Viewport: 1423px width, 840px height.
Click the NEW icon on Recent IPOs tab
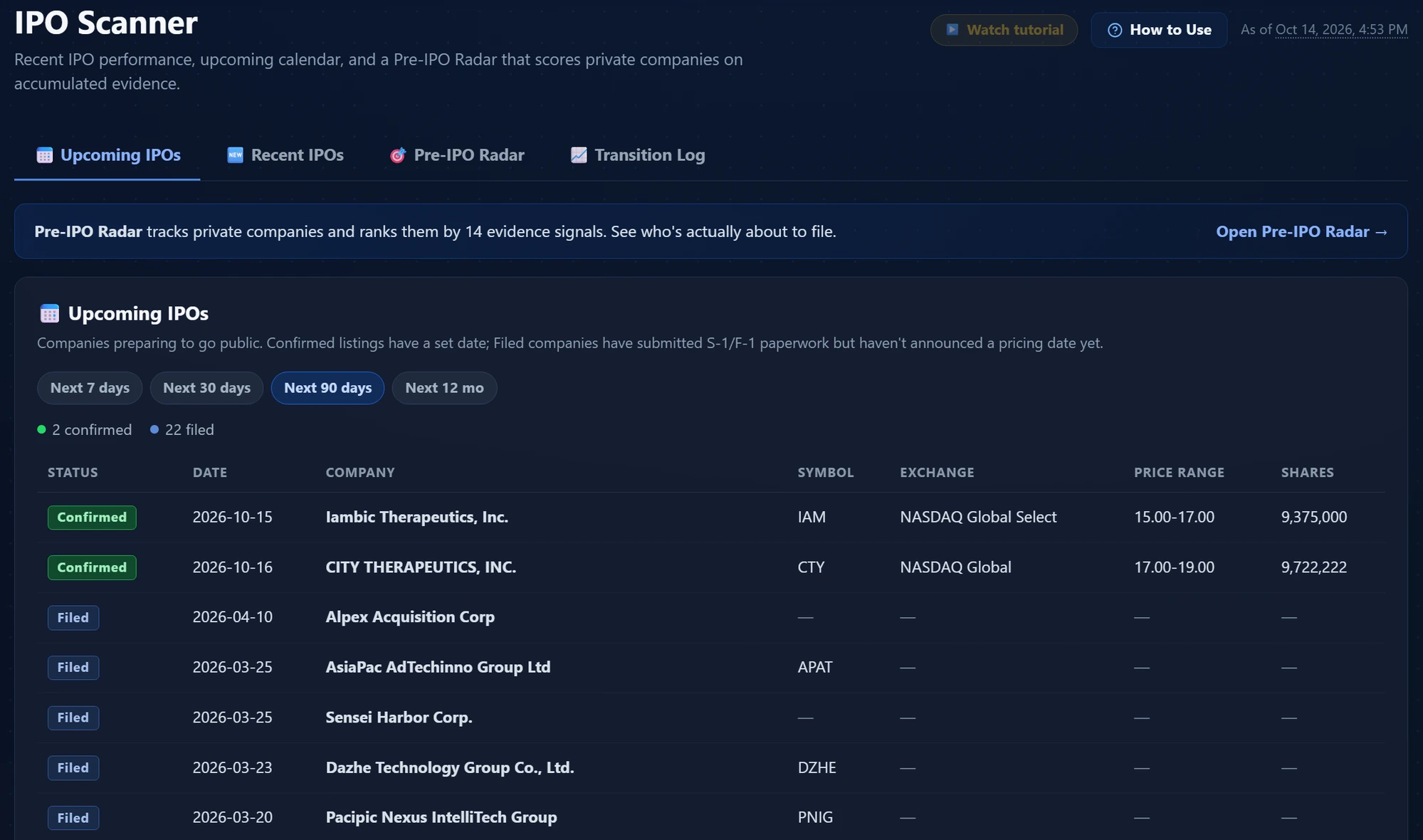coord(235,154)
